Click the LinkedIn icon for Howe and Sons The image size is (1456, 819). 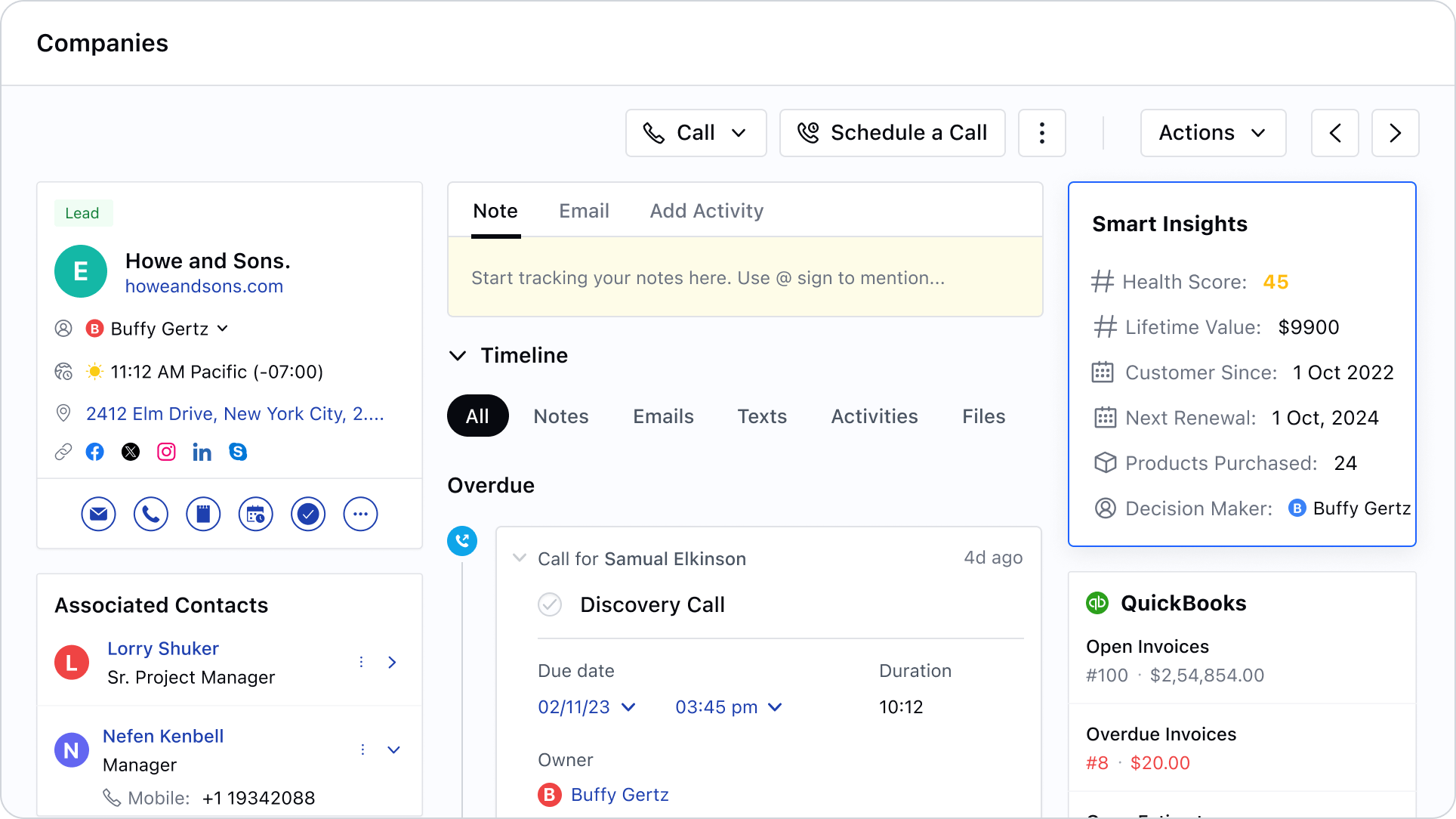click(200, 451)
